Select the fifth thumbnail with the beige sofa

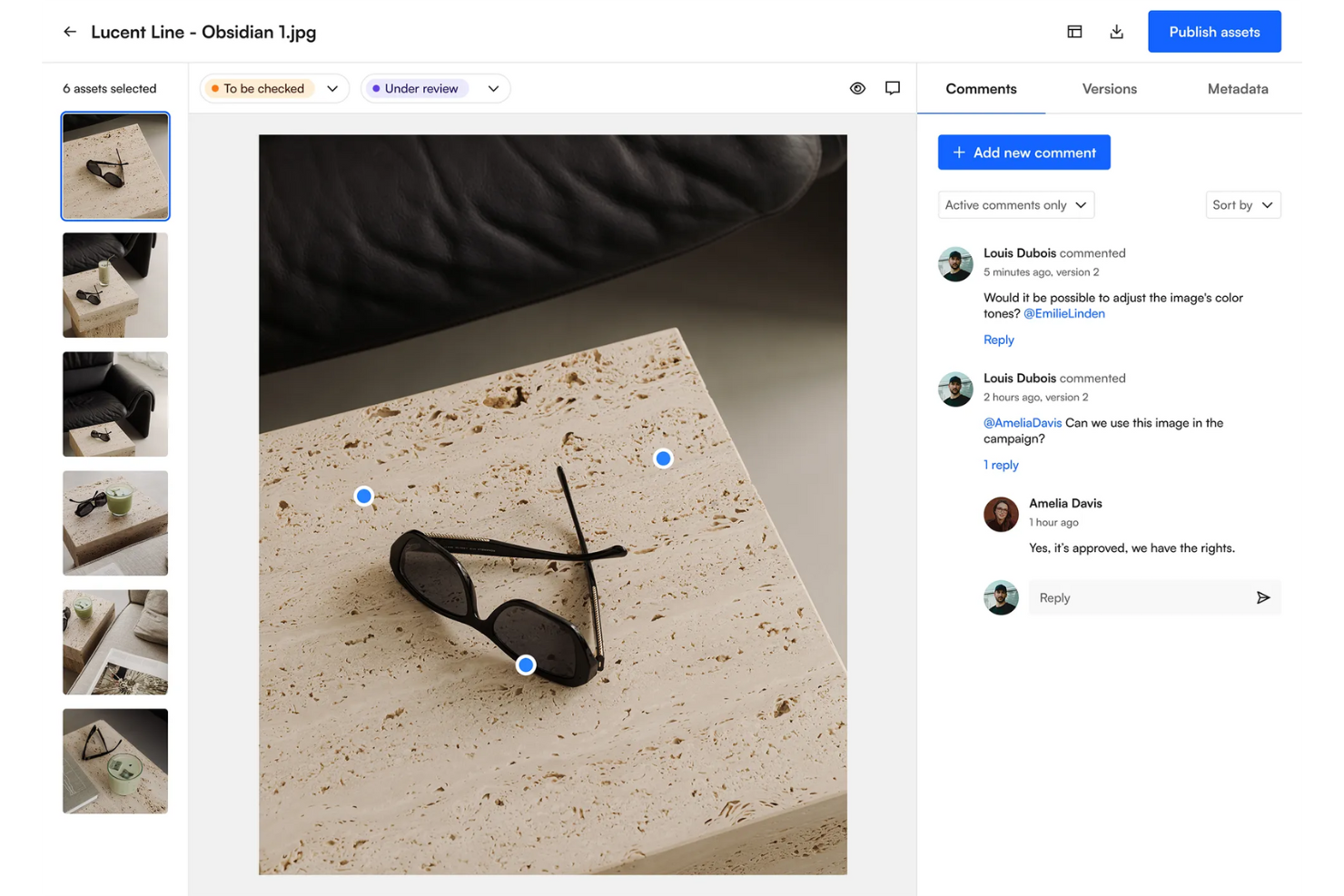tap(115, 642)
